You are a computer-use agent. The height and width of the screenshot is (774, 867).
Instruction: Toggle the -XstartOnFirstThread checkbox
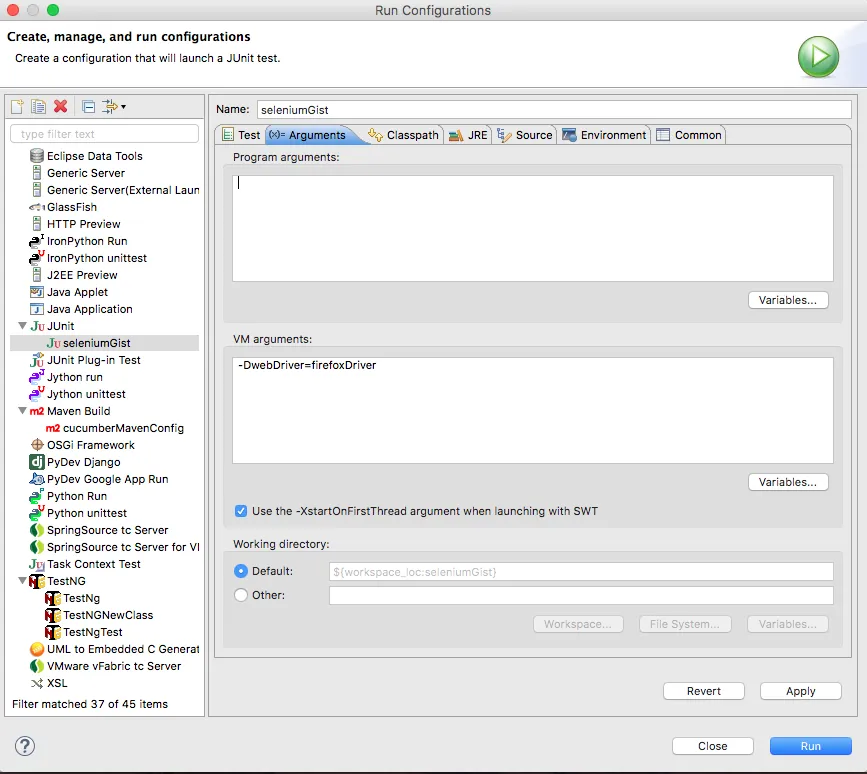coord(241,511)
